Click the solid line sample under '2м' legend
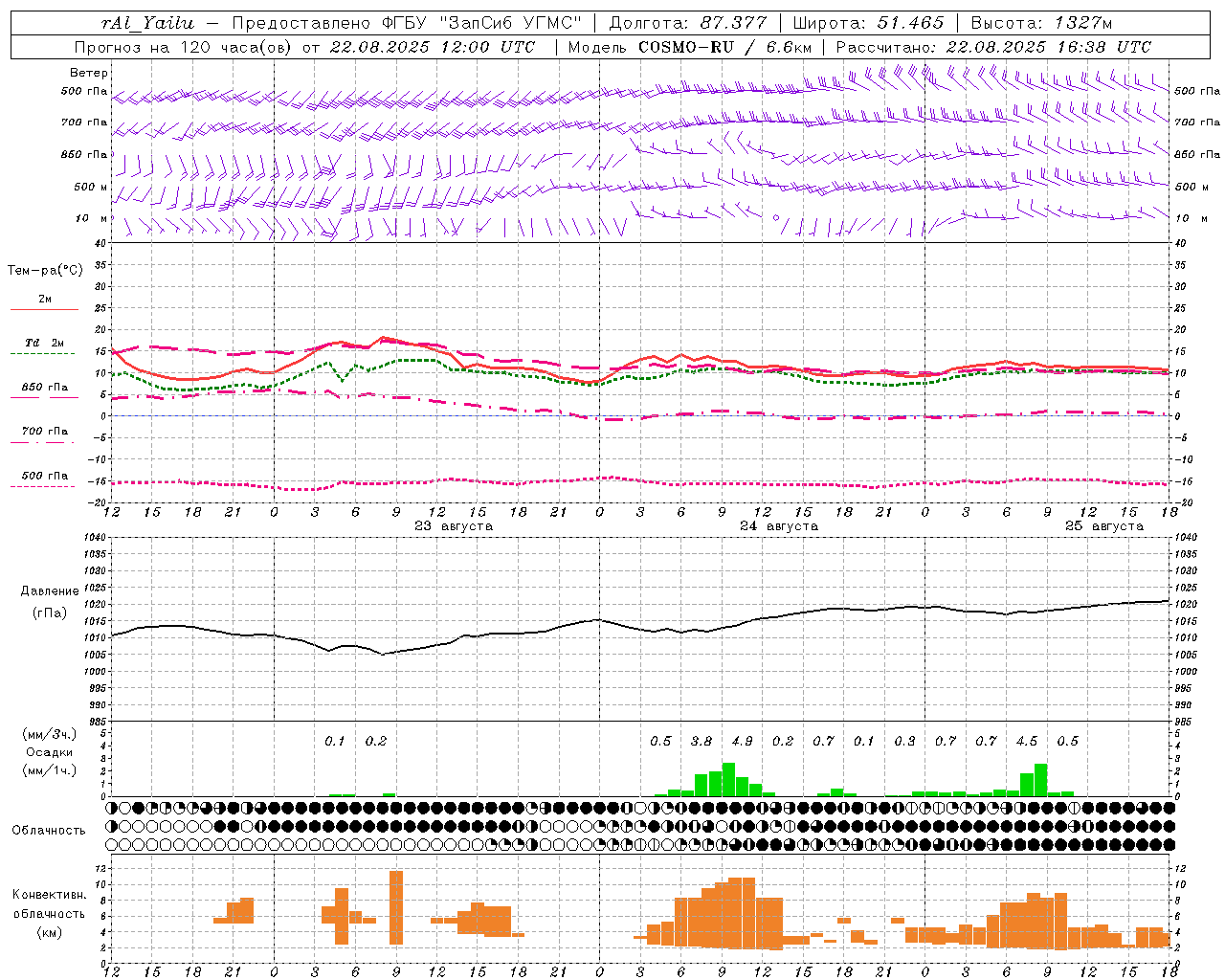1225x980 pixels. pos(44,310)
